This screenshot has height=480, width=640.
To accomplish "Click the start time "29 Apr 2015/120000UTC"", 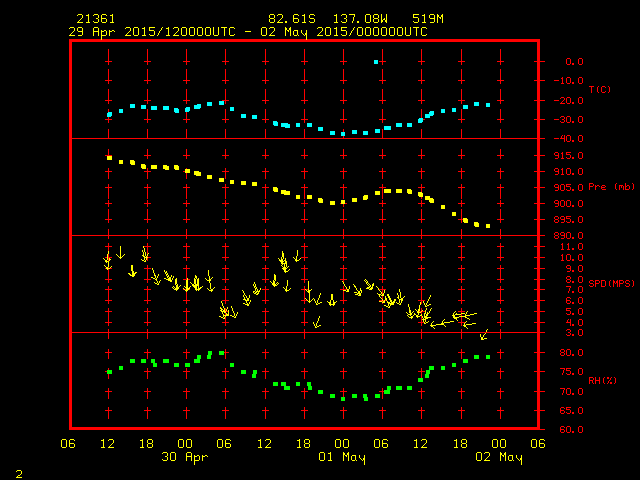I will point(152,32).
